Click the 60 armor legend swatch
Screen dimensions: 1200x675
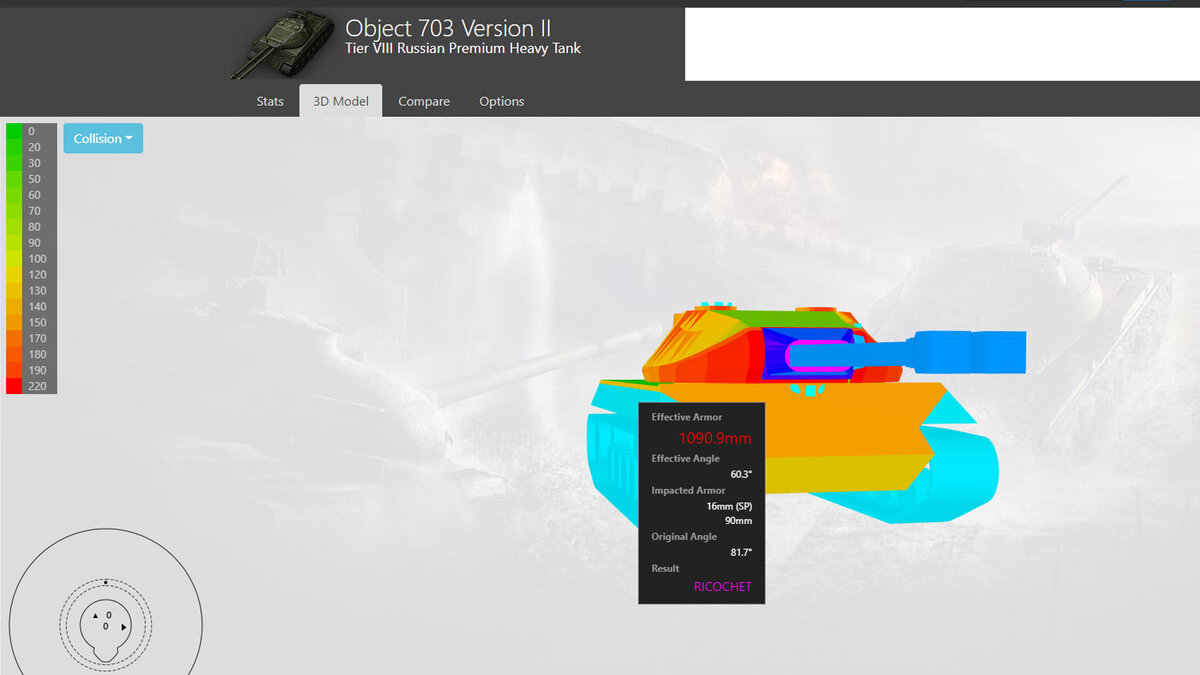[x=14, y=195]
